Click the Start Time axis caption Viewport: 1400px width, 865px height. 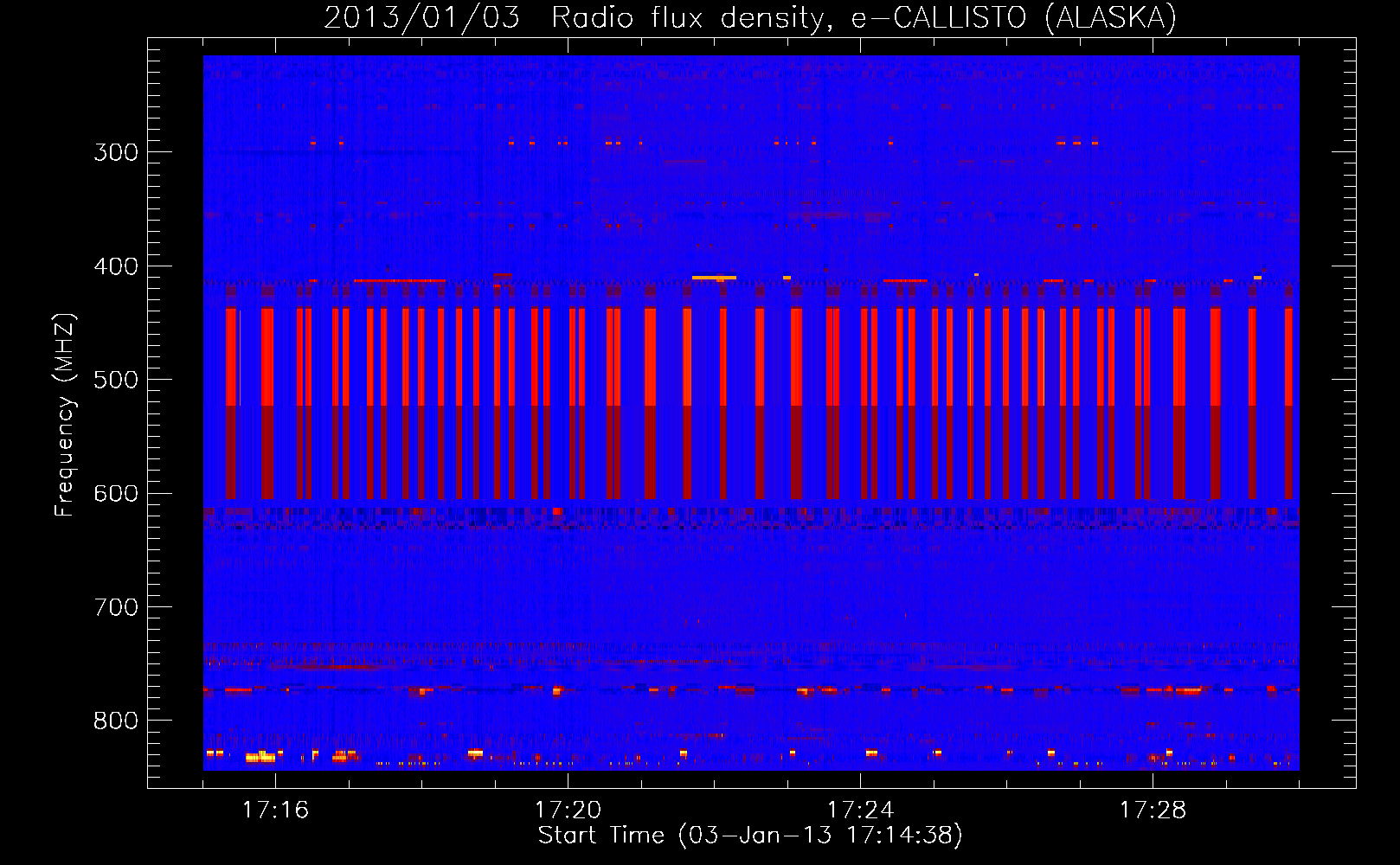tap(750, 836)
